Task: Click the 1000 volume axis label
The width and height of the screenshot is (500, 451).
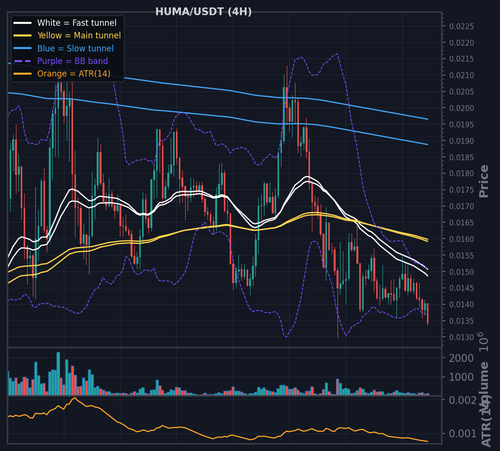Action: [461, 377]
